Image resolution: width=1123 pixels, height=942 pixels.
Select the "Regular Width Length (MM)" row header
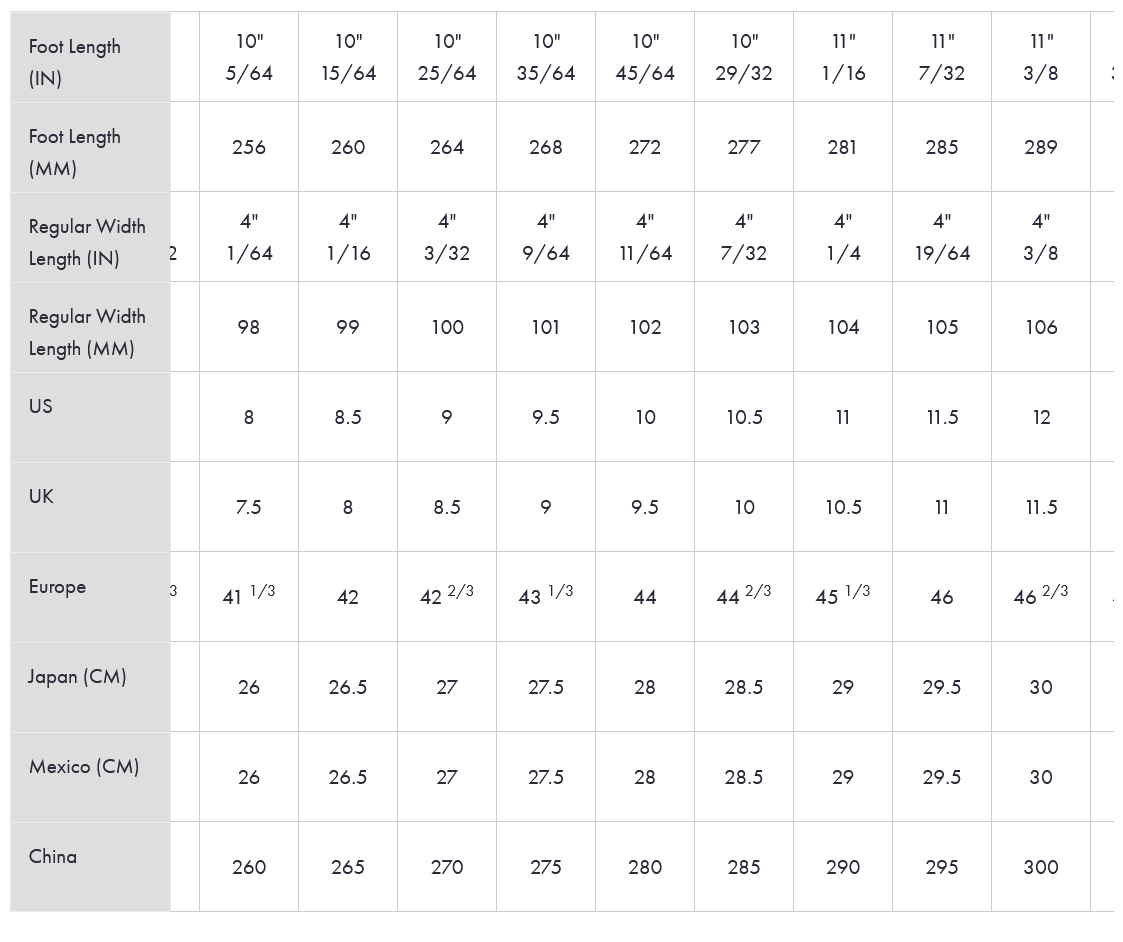pos(87,332)
